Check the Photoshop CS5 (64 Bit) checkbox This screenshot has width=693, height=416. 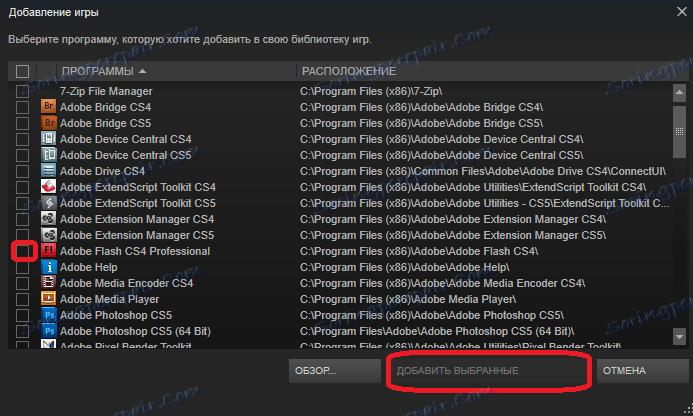tap(23, 331)
